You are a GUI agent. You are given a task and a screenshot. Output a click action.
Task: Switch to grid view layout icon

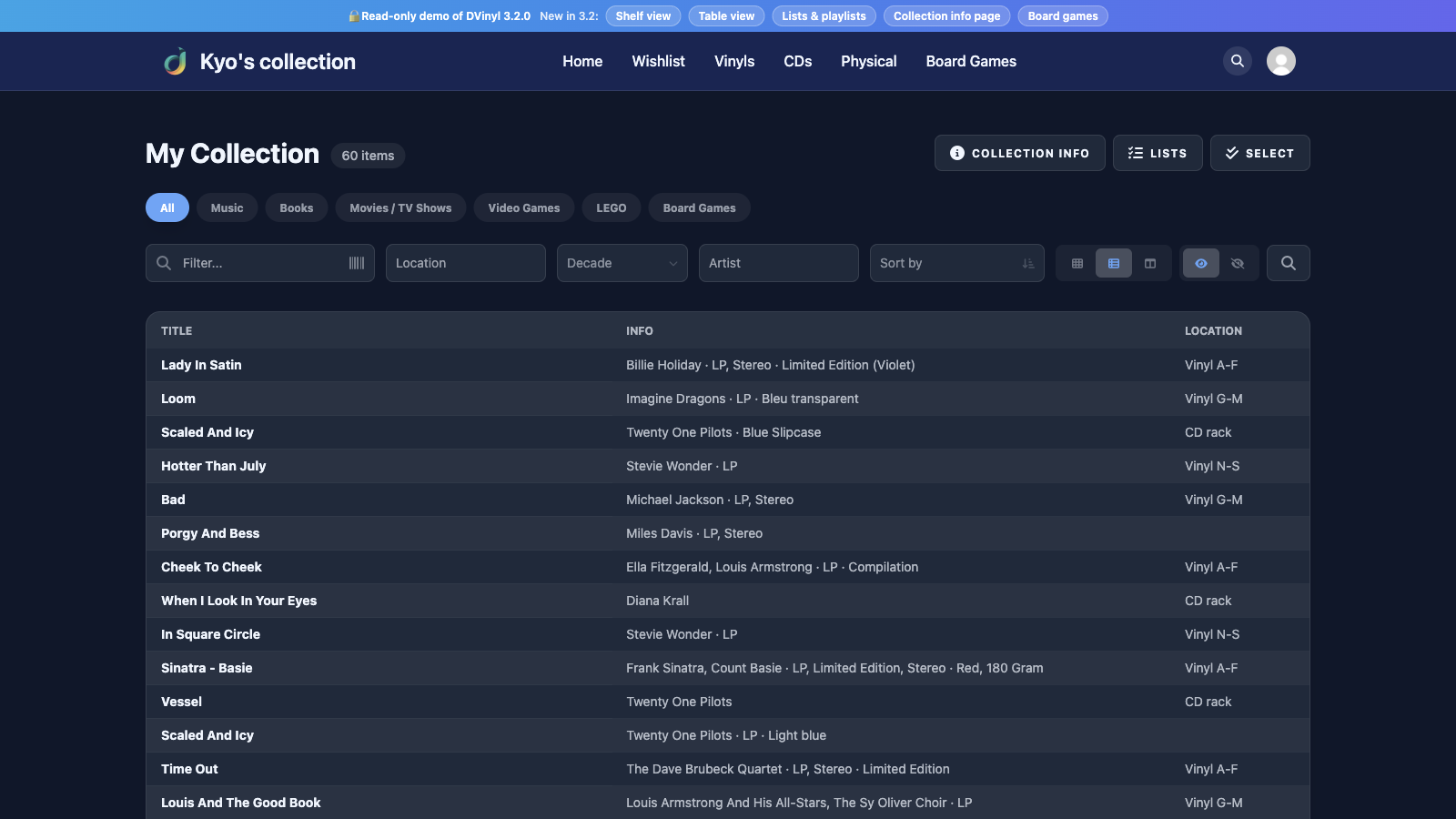coord(1077,263)
